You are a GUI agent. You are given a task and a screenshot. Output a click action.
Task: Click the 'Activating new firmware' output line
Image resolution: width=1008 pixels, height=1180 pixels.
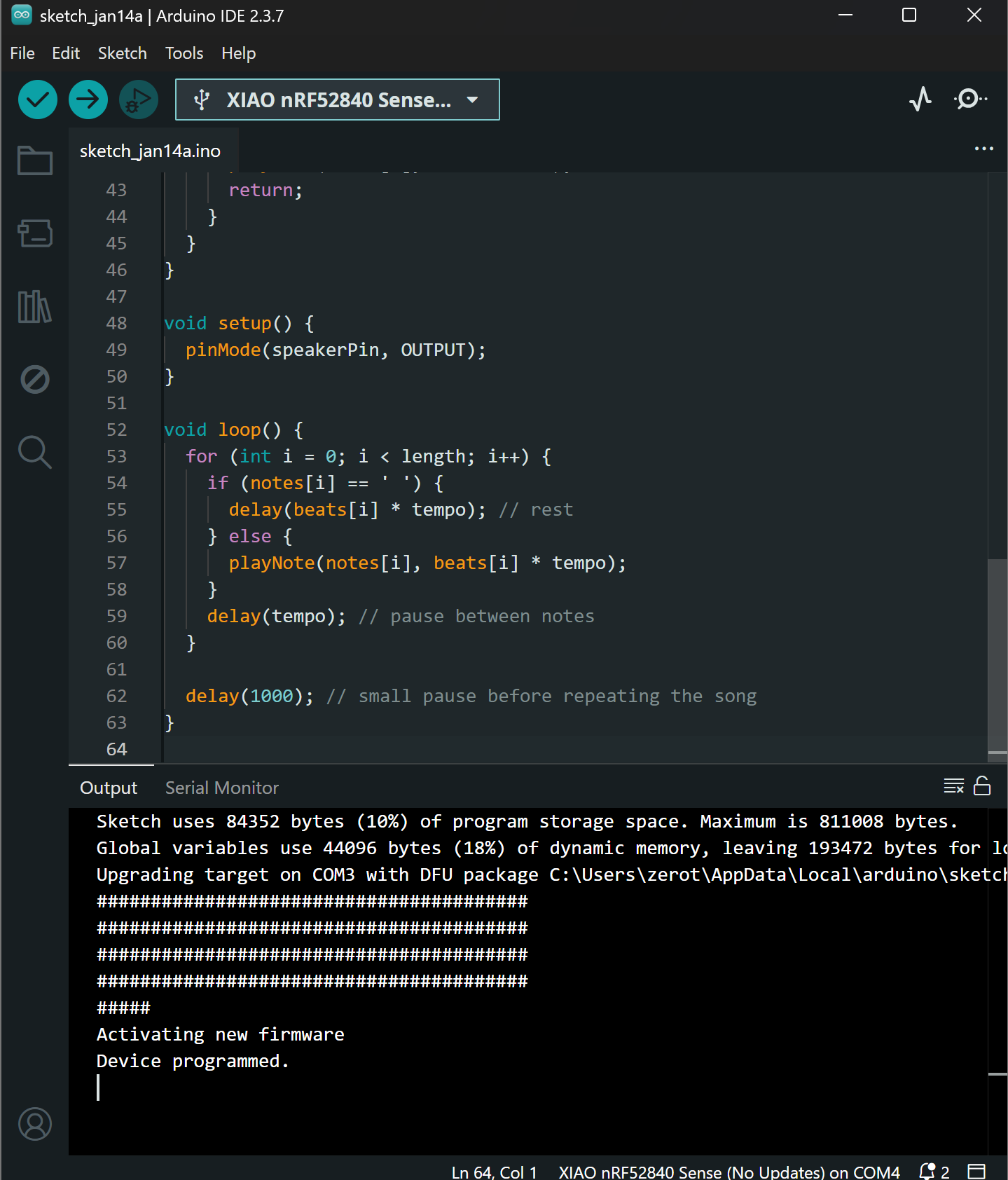pos(221,1034)
